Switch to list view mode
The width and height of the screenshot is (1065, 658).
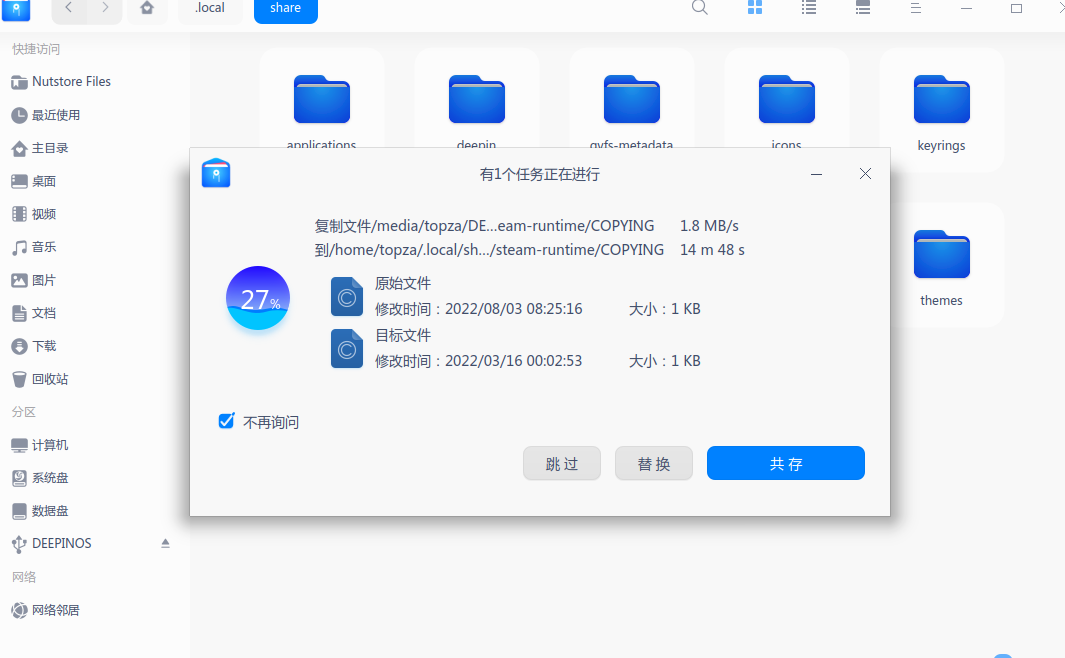coord(808,8)
